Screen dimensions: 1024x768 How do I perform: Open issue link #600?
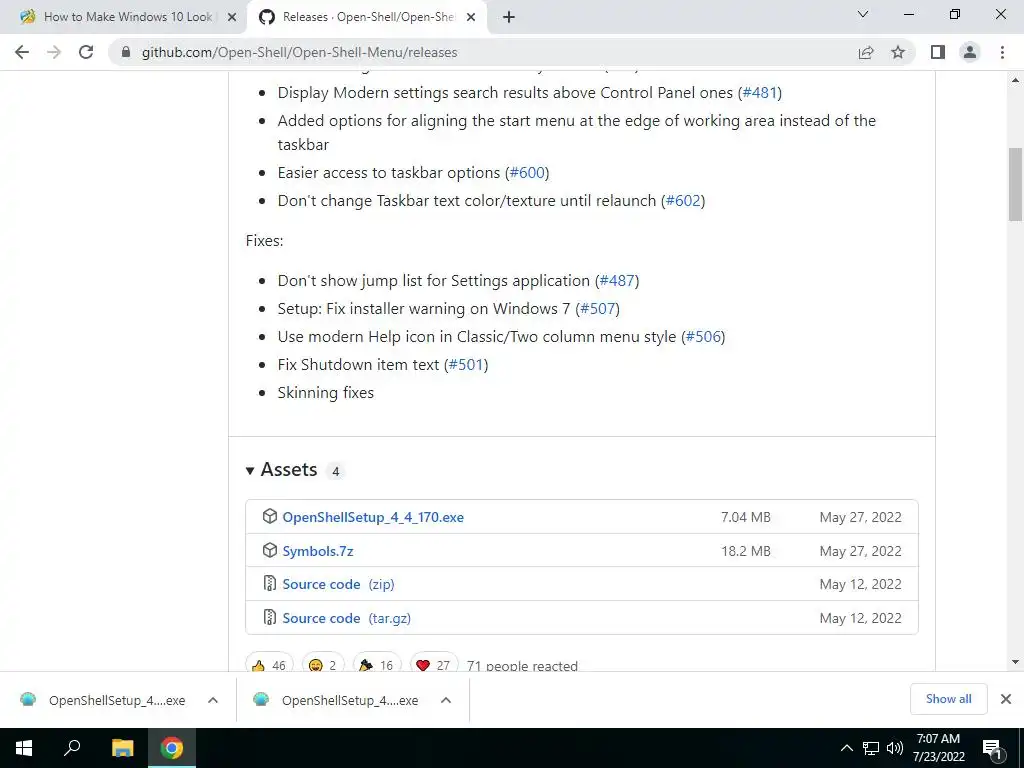527,173
